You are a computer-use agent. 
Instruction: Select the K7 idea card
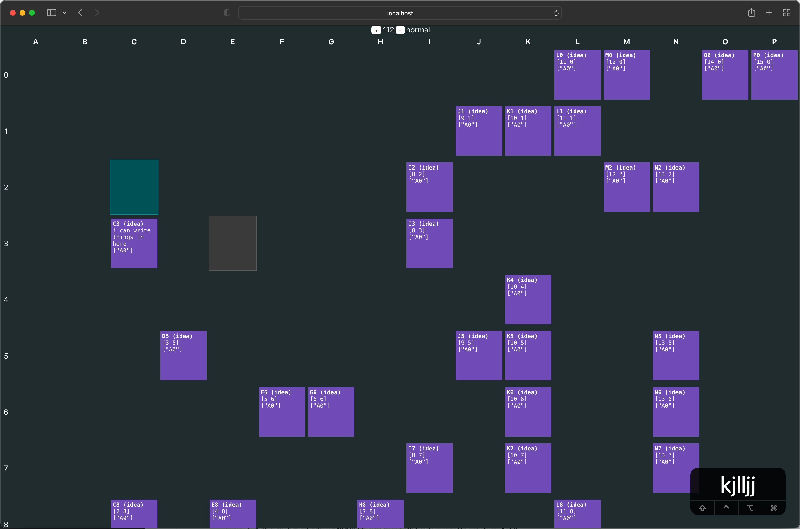[528, 468]
